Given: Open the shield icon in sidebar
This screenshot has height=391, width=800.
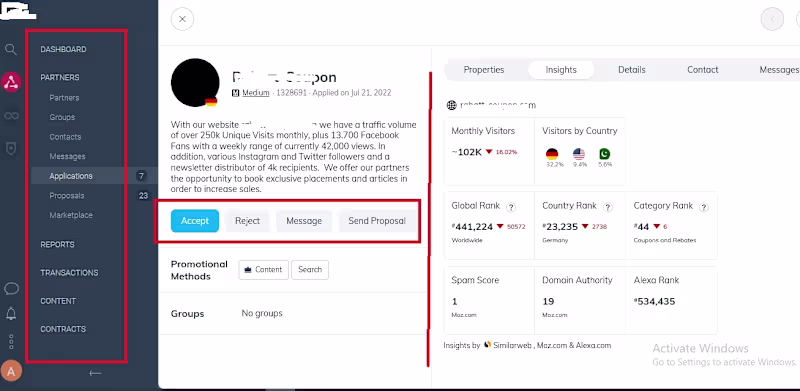Looking at the screenshot, I should click(11, 149).
